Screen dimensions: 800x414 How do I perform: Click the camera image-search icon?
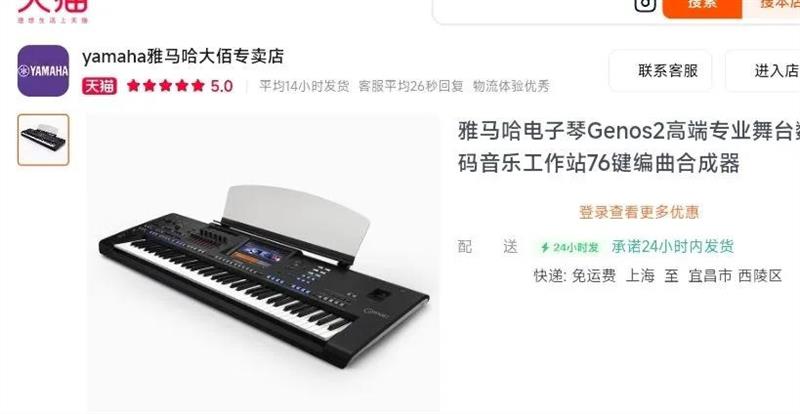(x=645, y=5)
